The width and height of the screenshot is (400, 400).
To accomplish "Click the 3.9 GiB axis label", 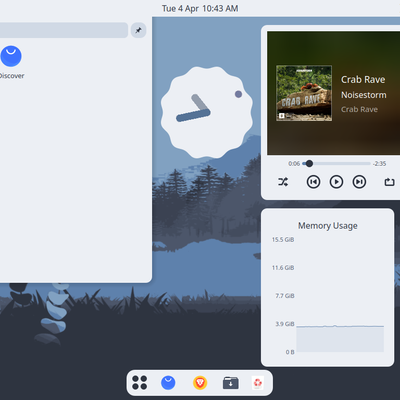I will click(285, 324).
